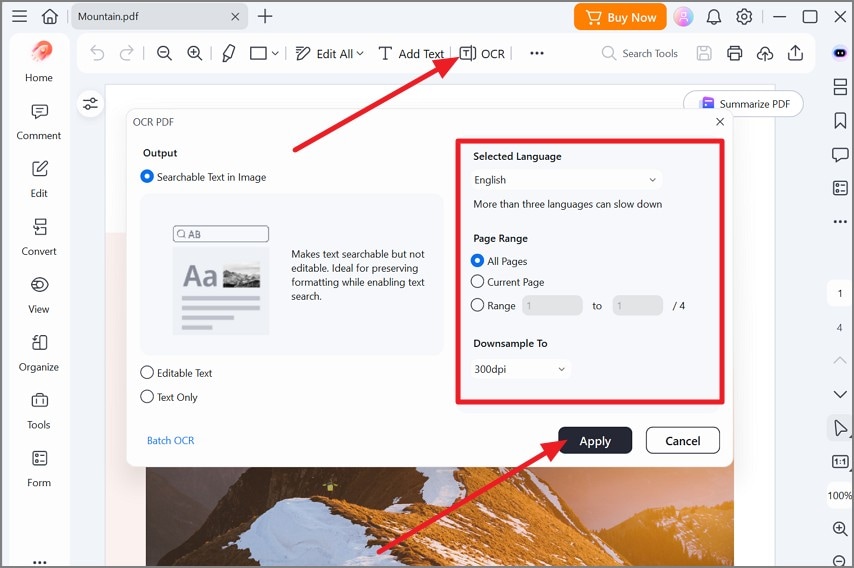Open the Form sidebar item
Viewport: 854px width, 568px height.
tap(39, 469)
